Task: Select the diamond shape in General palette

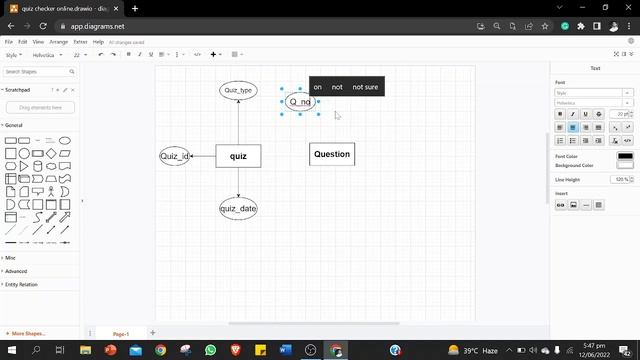Action: click(51, 153)
